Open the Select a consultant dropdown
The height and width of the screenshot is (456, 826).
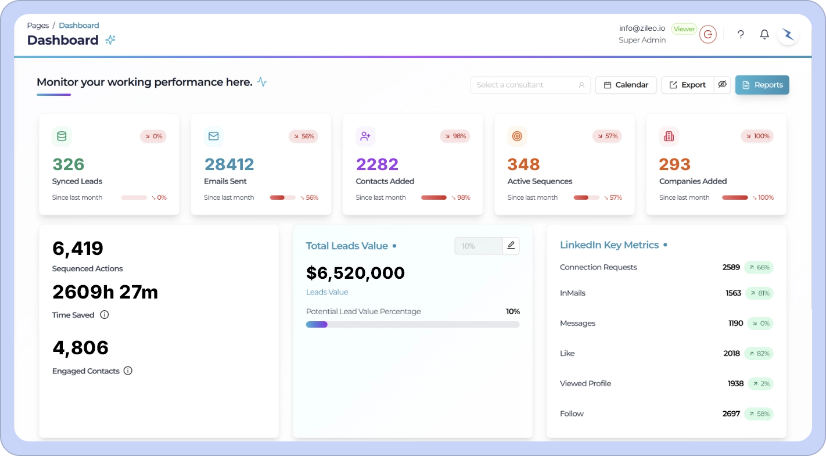(x=530, y=85)
